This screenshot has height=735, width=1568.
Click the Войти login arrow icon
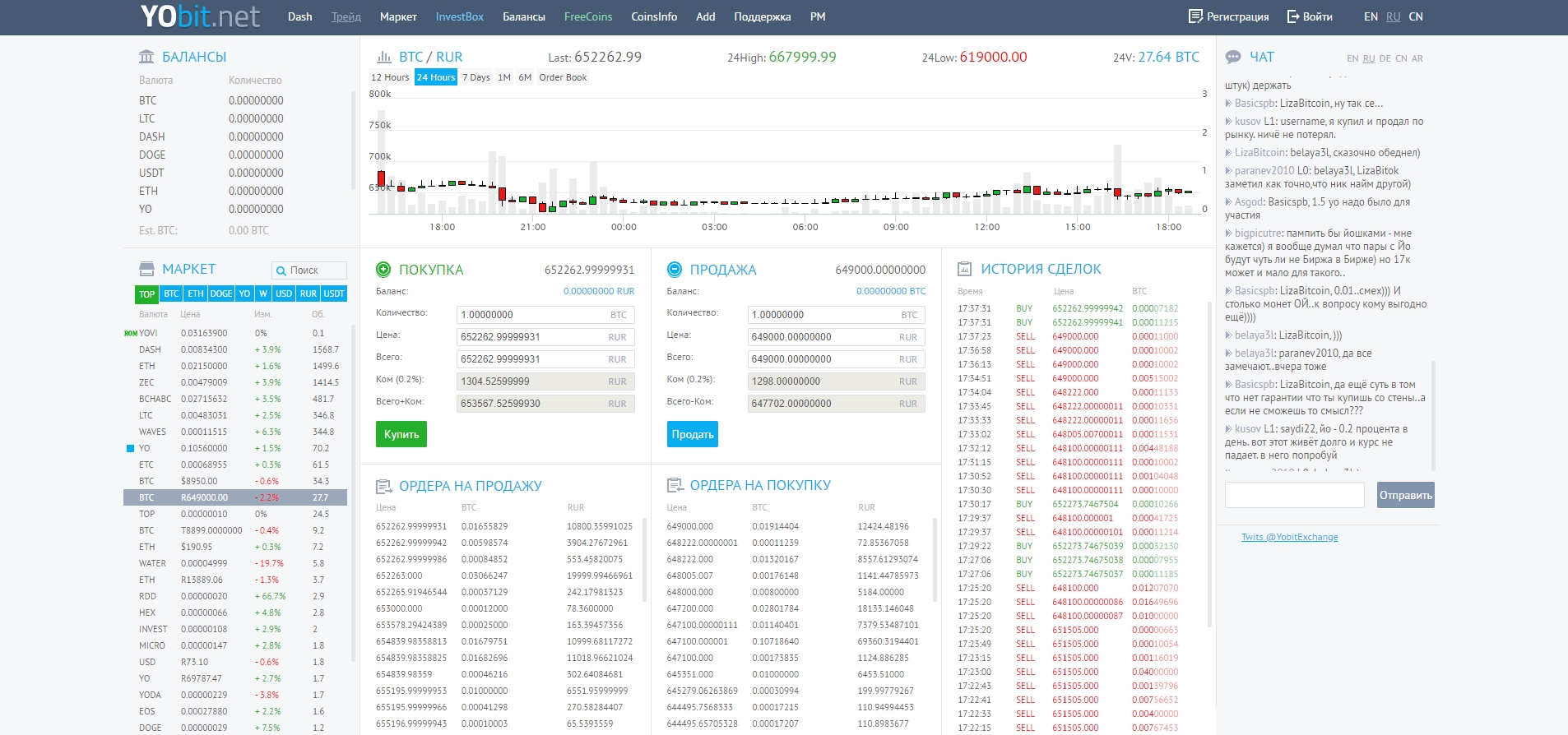(1292, 16)
